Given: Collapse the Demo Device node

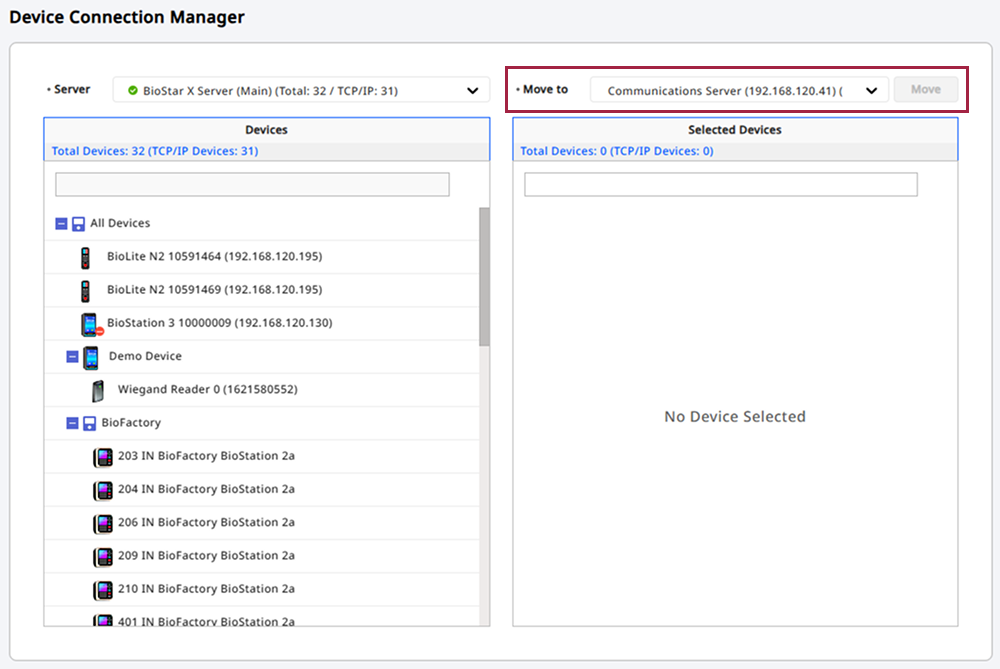Looking at the screenshot, I should coord(72,357).
